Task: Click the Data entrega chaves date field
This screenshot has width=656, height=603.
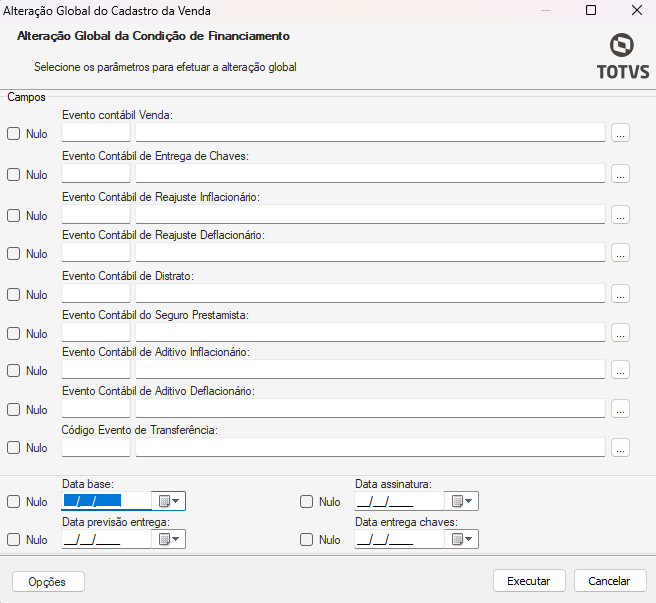Action: (x=399, y=539)
